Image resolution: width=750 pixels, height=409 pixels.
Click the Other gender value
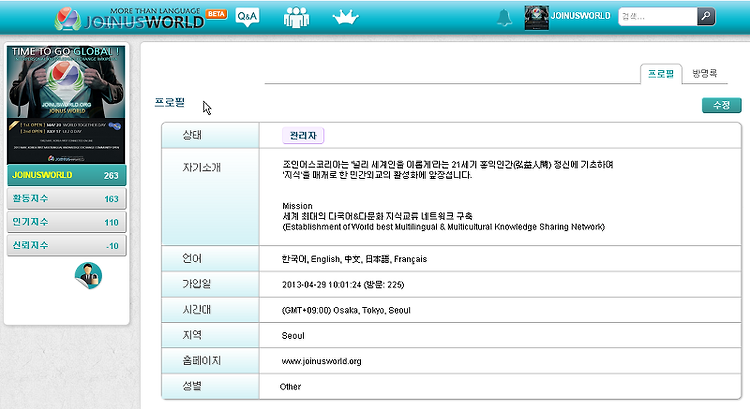(x=290, y=387)
